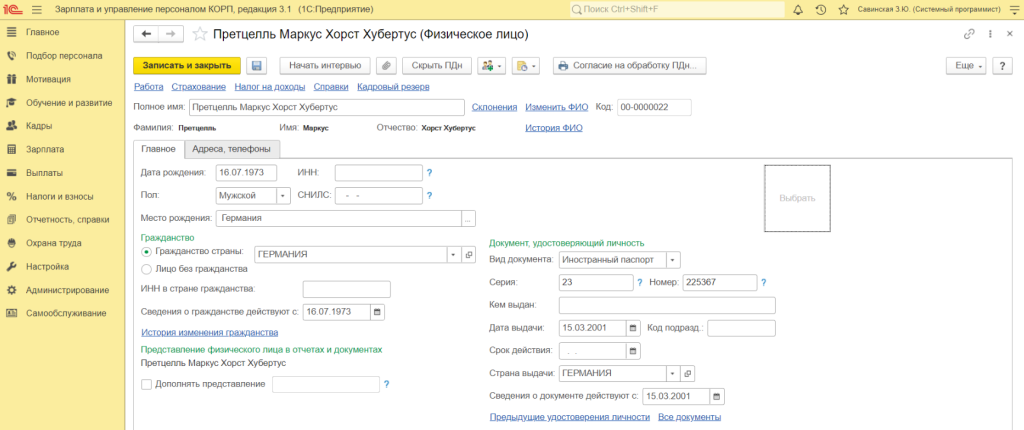1024x430 pixels.
Task: Expand the Вид документа dropdown
Action: tap(673, 259)
